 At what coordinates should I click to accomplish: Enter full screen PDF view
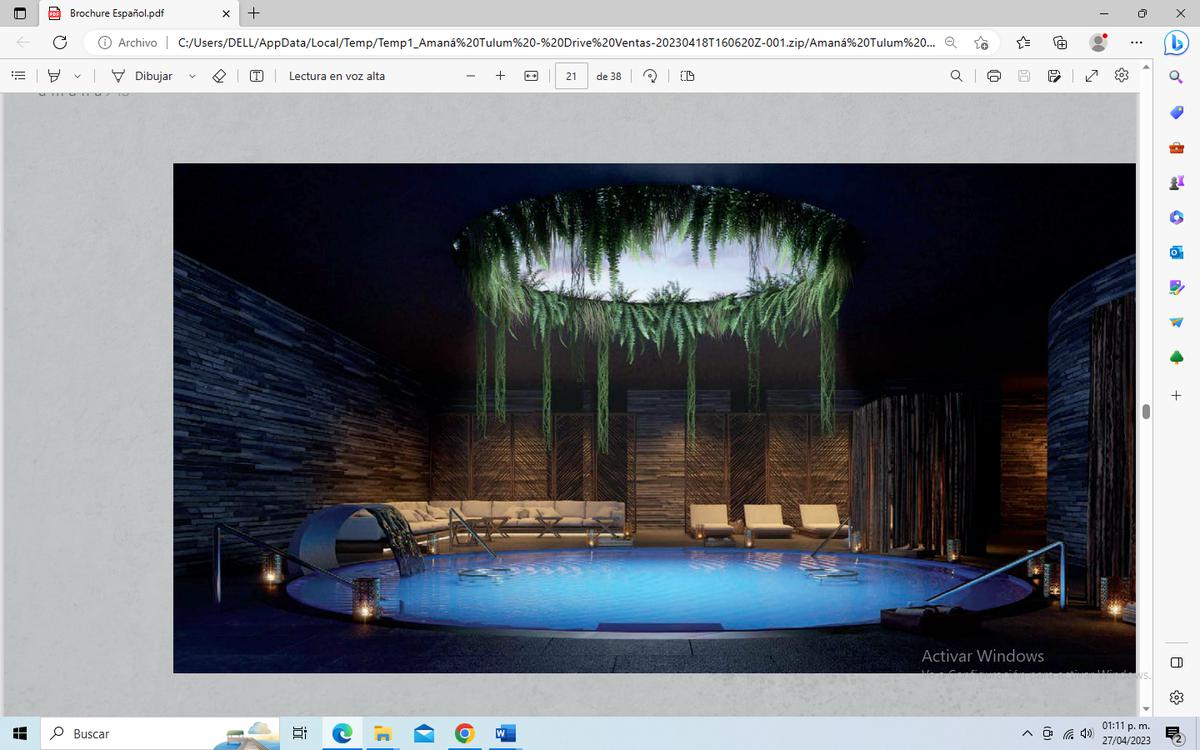click(1091, 76)
